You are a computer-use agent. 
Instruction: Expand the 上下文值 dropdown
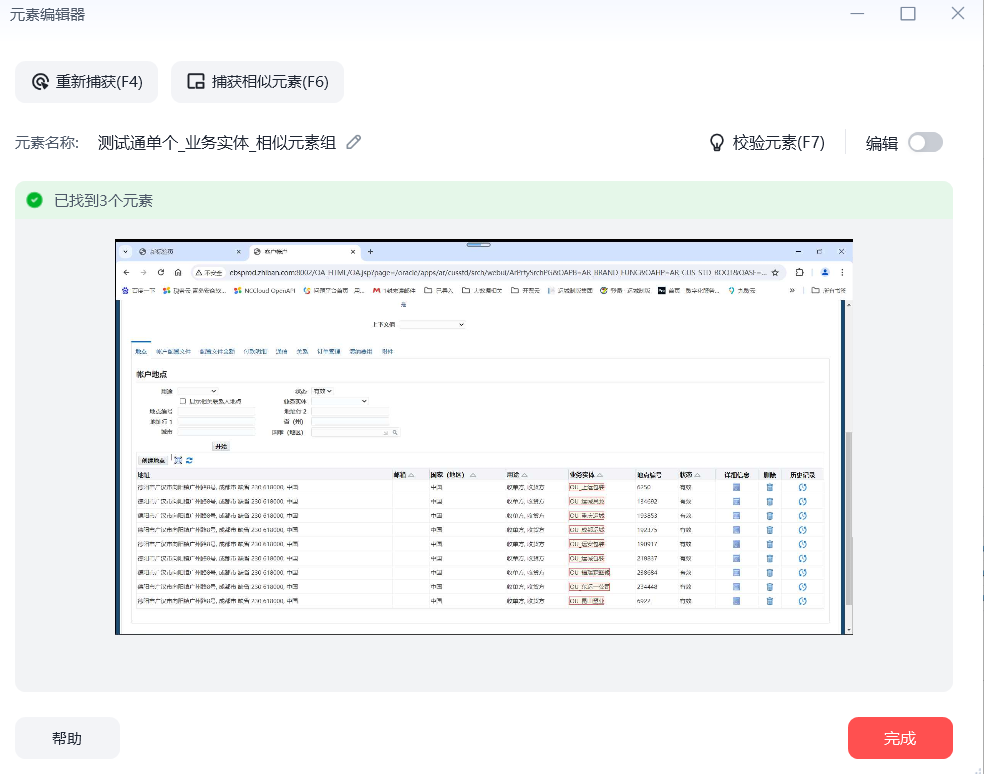(433, 325)
